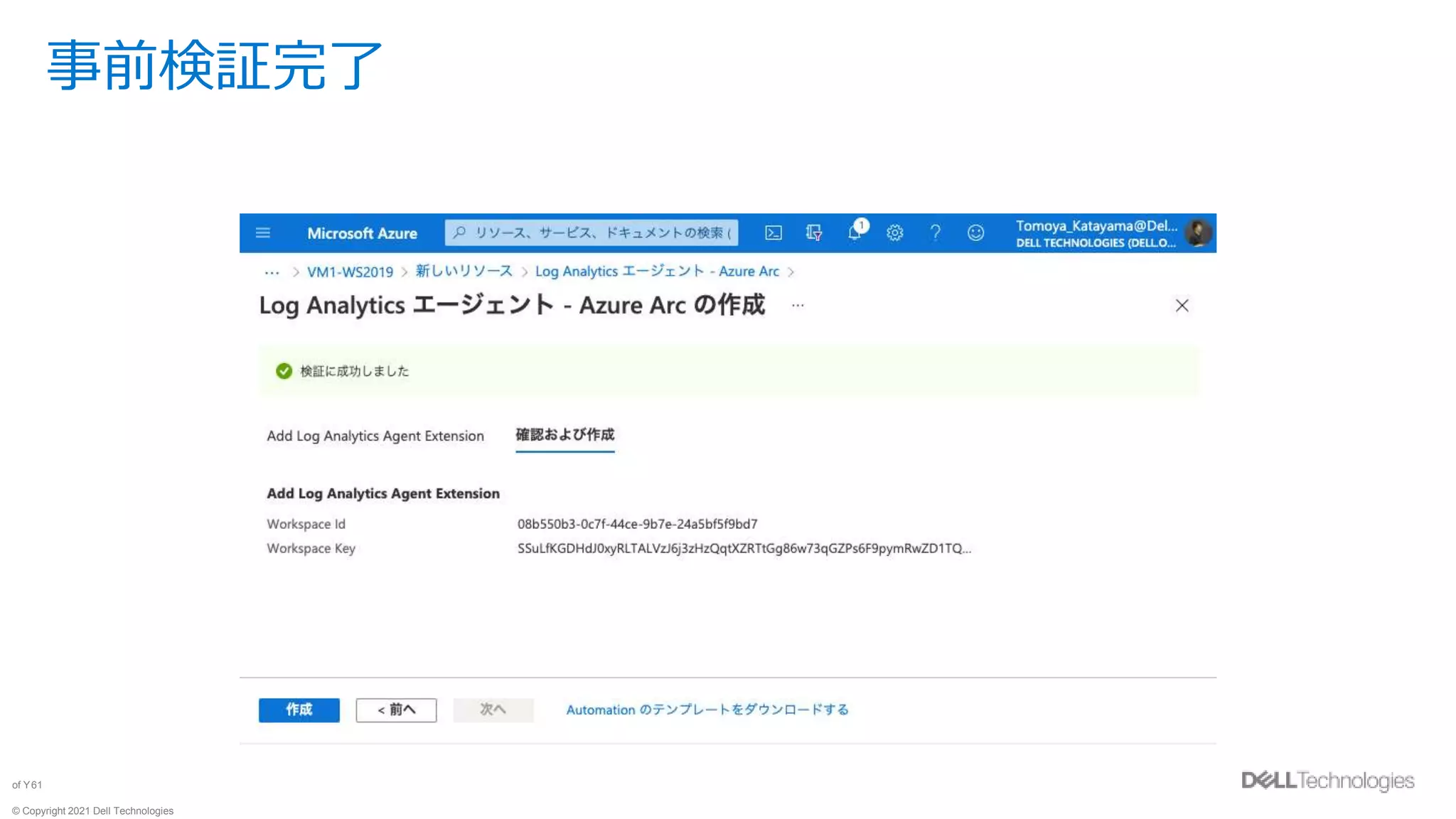1456x819 pixels.
Task: Click the green validation success checkmark
Action: [284, 371]
